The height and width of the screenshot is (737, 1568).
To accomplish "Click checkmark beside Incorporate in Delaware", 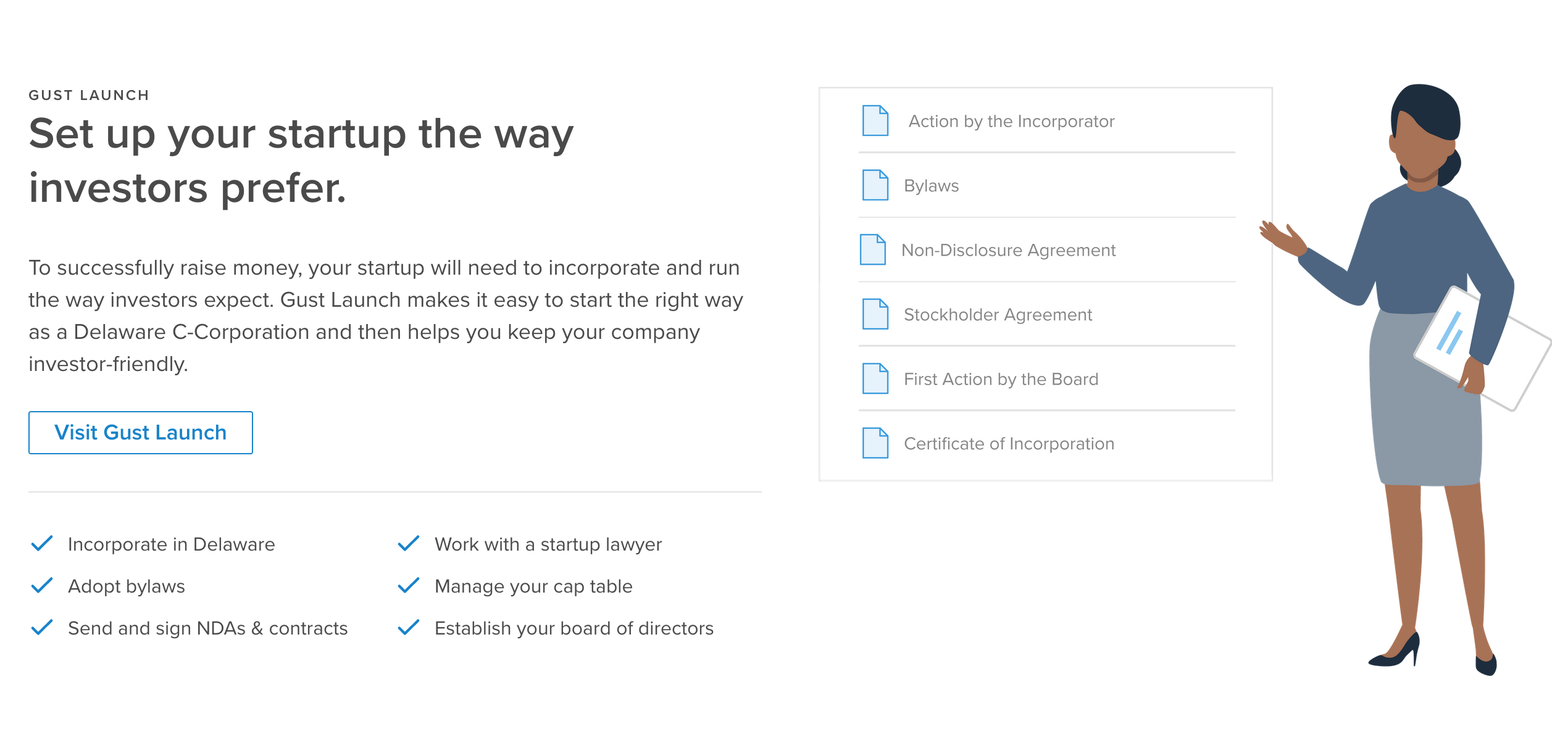I will [42, 543].
